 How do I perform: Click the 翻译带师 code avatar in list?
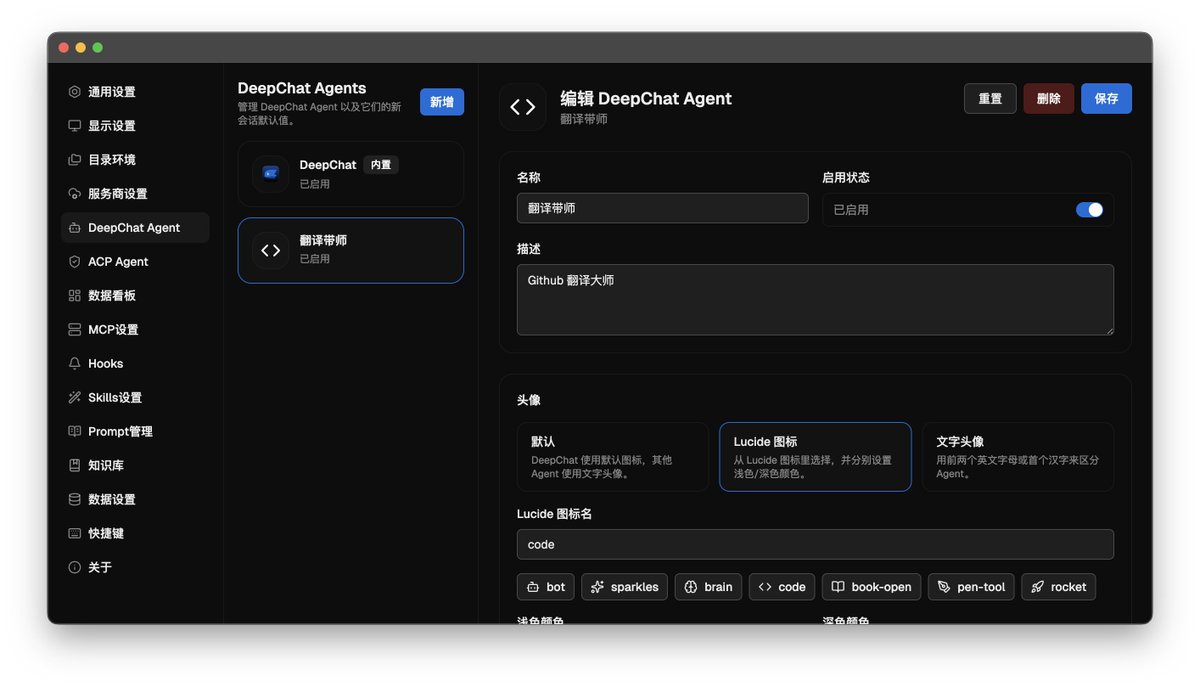[270, 250]
